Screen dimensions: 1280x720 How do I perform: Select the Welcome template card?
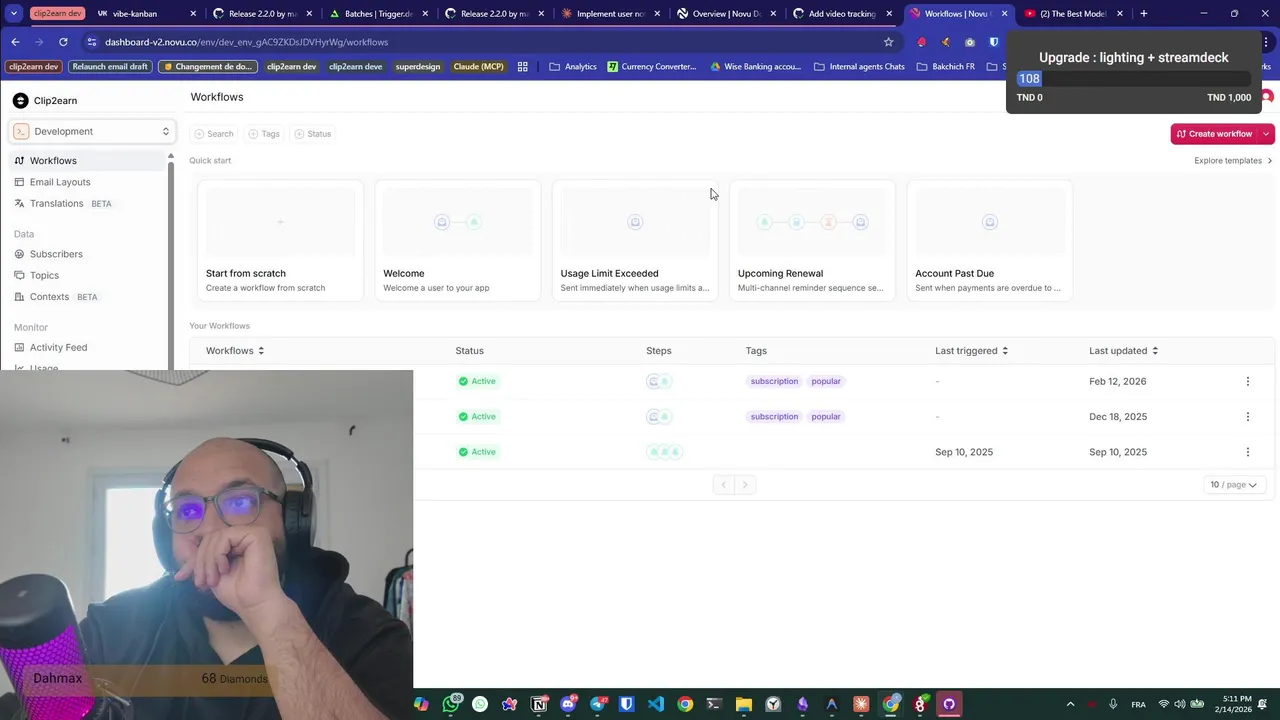click(457, 240)
